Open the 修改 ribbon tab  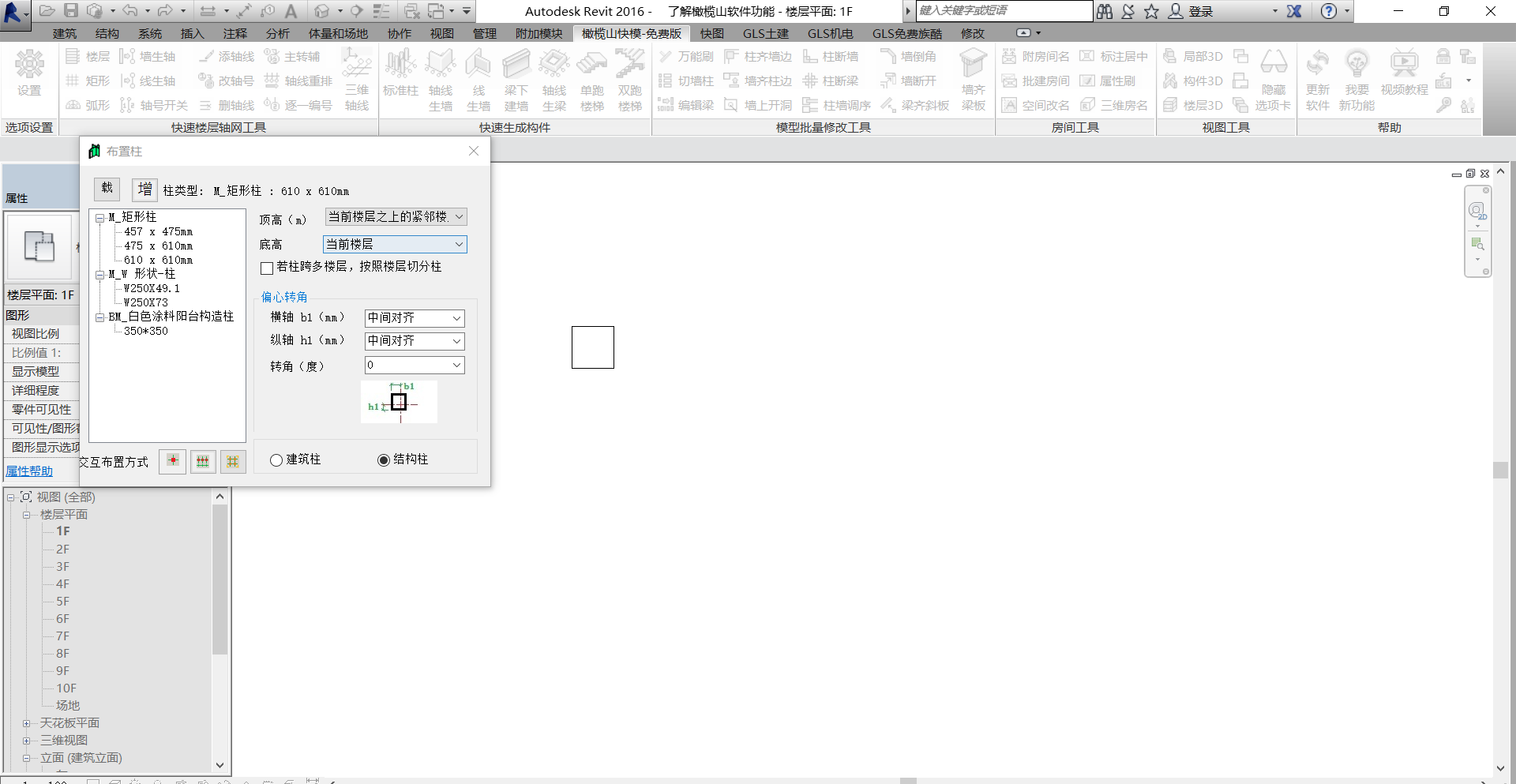pyautogui.click(x=973, y=33)
